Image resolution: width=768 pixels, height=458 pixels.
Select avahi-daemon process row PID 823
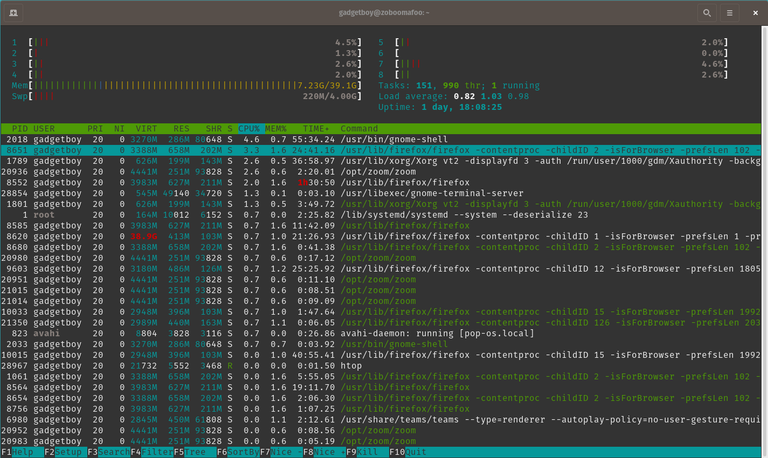pos(381,334)
